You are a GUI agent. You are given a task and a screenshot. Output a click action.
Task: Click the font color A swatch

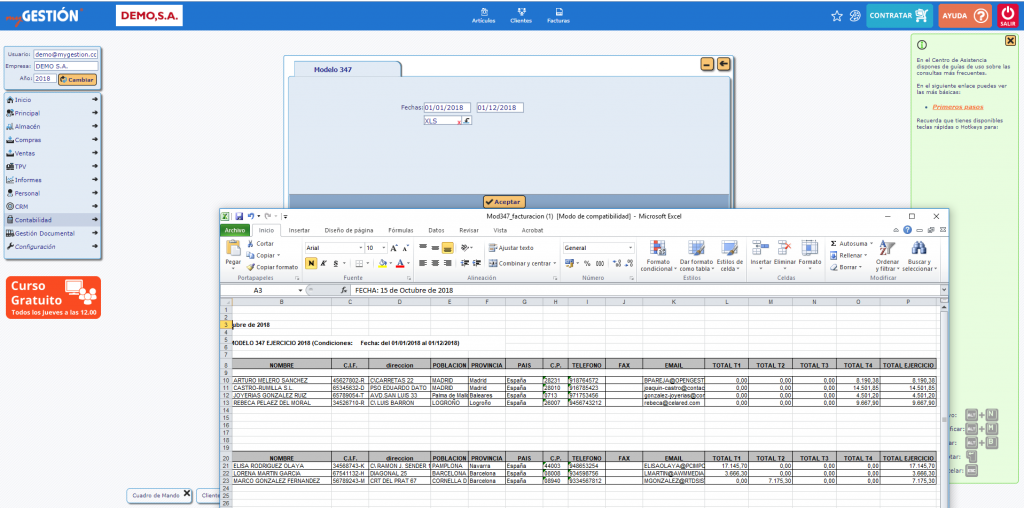coord(399,263)
